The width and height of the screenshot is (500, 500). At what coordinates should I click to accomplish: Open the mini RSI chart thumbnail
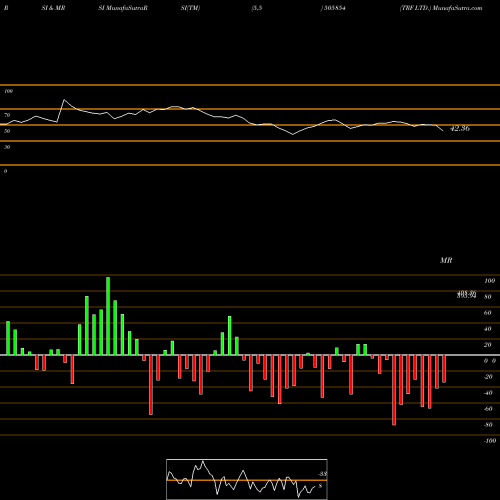tap(247, 479)
